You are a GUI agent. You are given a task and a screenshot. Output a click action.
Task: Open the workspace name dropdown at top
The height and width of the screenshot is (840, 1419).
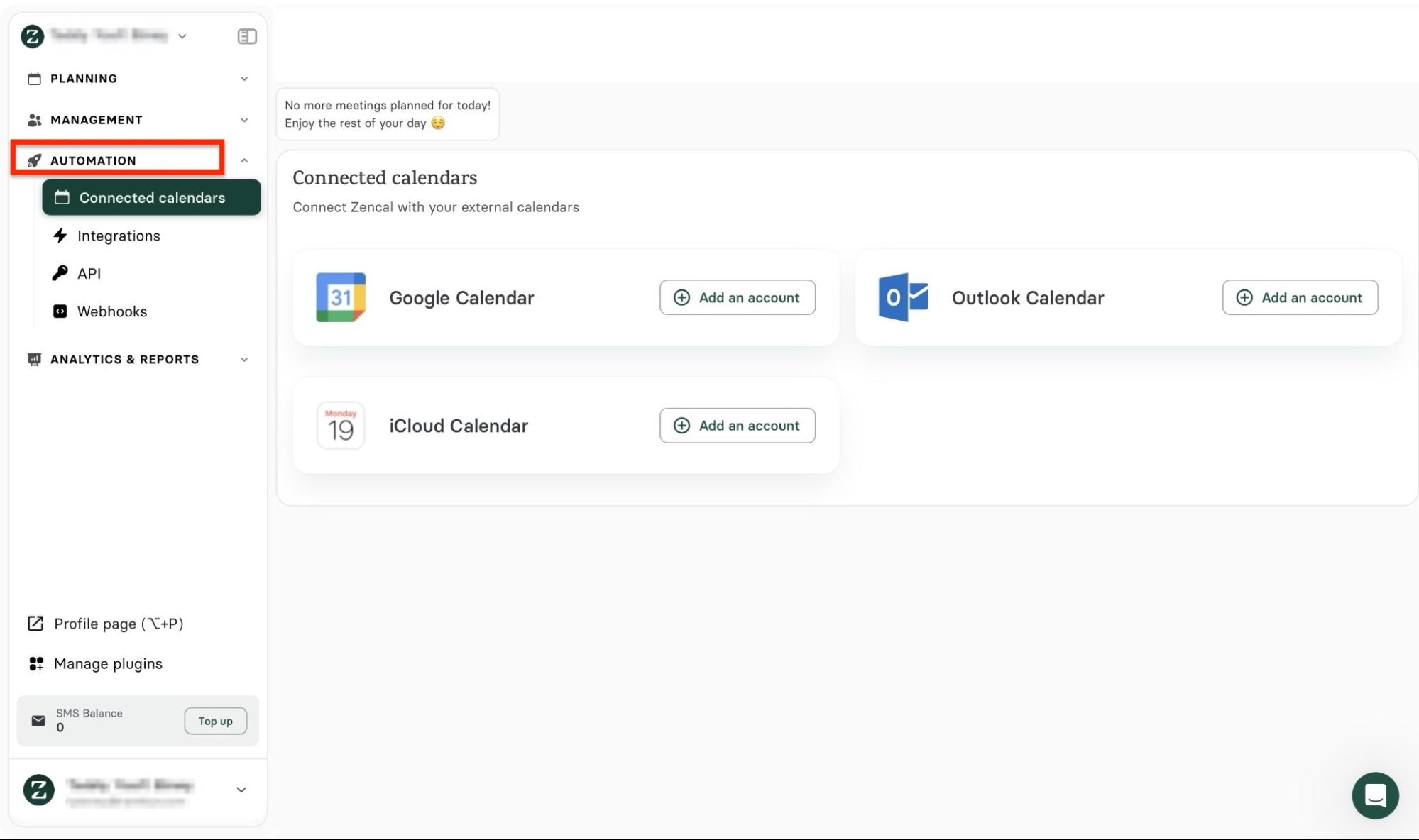pos(182,36)
